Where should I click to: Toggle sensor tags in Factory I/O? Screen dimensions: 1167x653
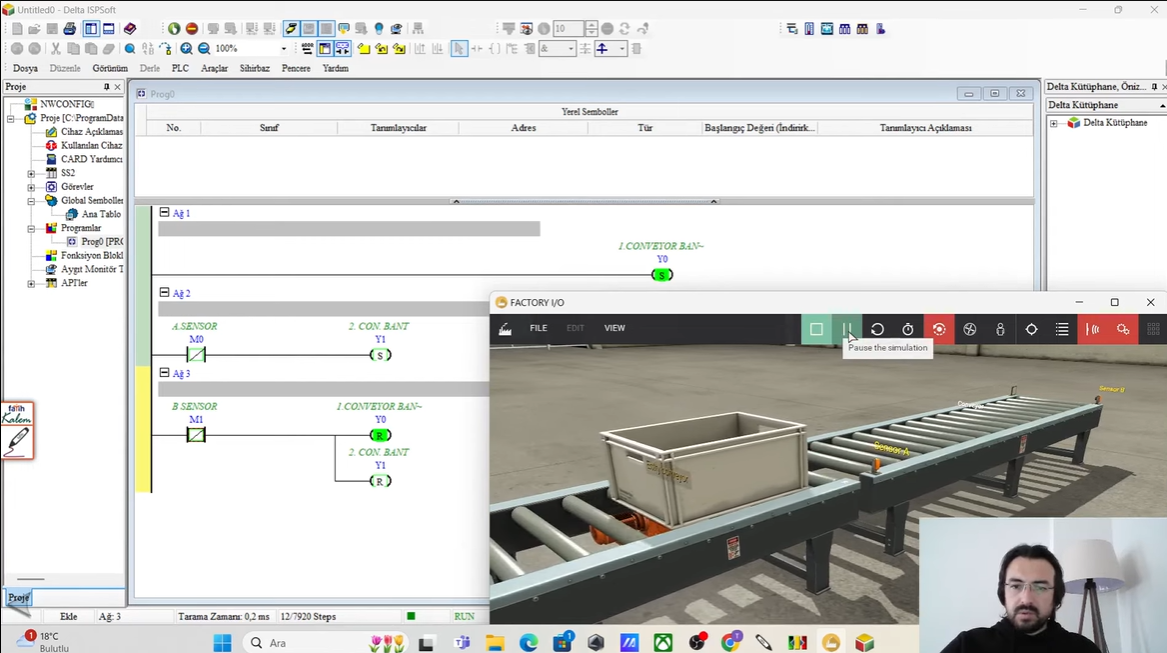(x=1093, y=329)
